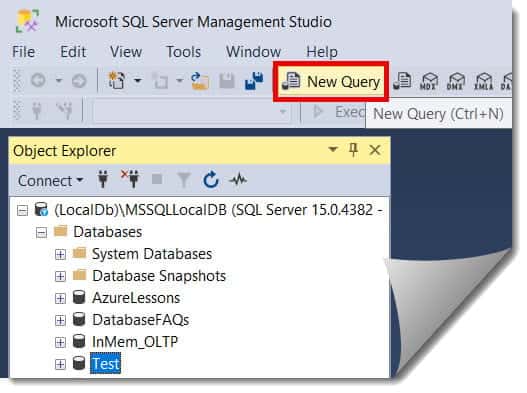Open the Connect dropdown in Object Explorer
This screenshot has width=527, height=393.
tap(50, 181)
